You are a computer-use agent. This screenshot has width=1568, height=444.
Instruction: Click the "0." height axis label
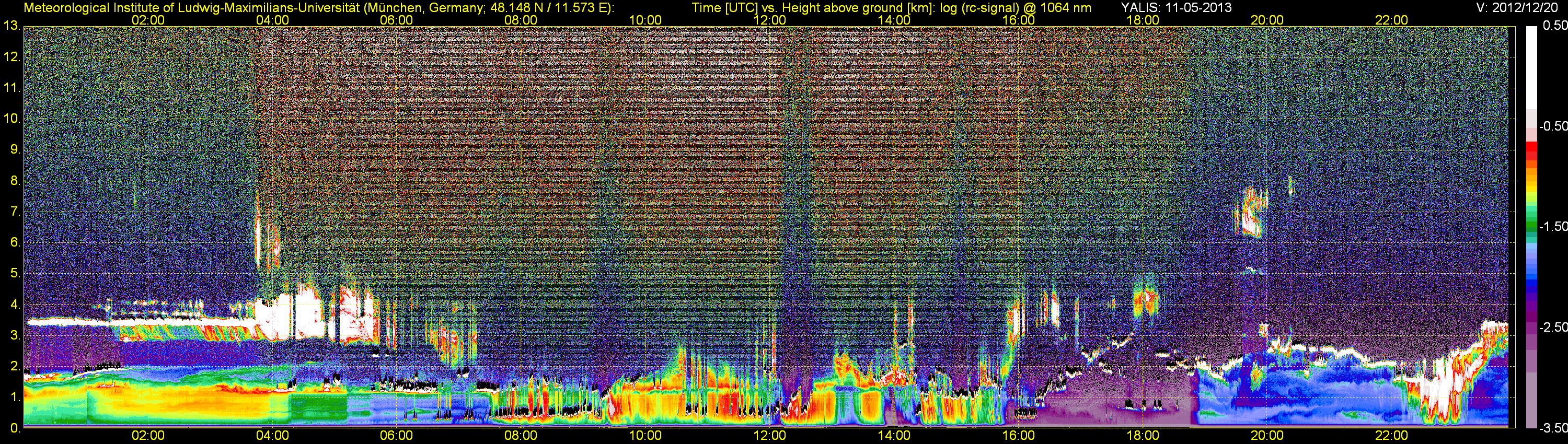click(x=15, y=428)
